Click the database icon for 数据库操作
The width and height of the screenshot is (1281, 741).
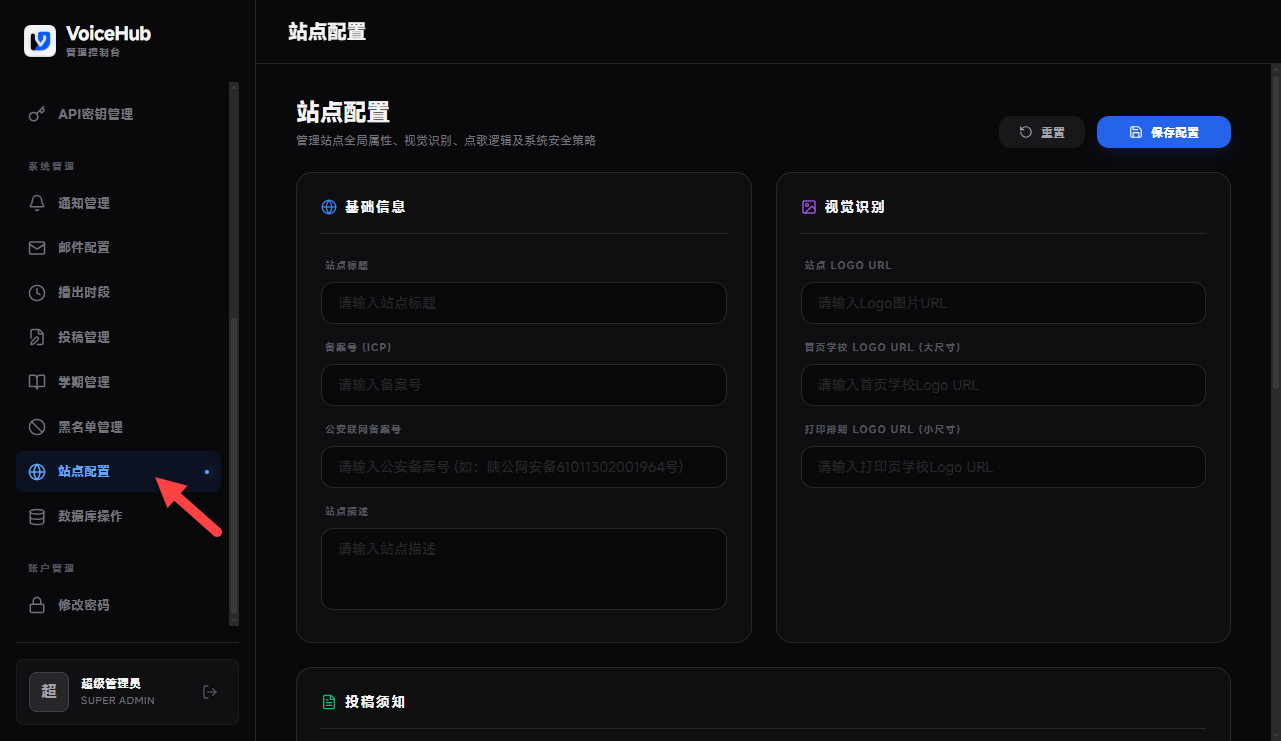tap(37, 517)
